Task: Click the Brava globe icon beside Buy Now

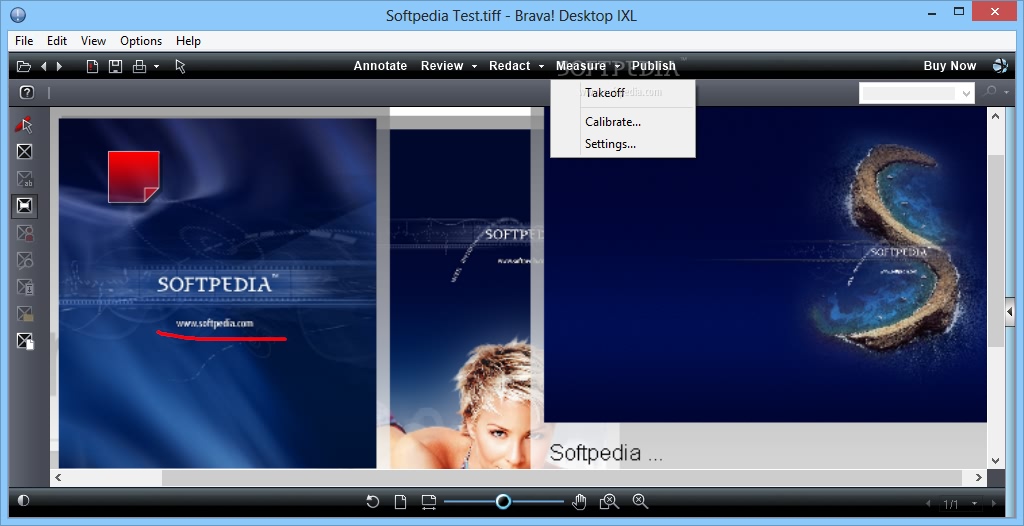Action: [x=1000, y=65]
